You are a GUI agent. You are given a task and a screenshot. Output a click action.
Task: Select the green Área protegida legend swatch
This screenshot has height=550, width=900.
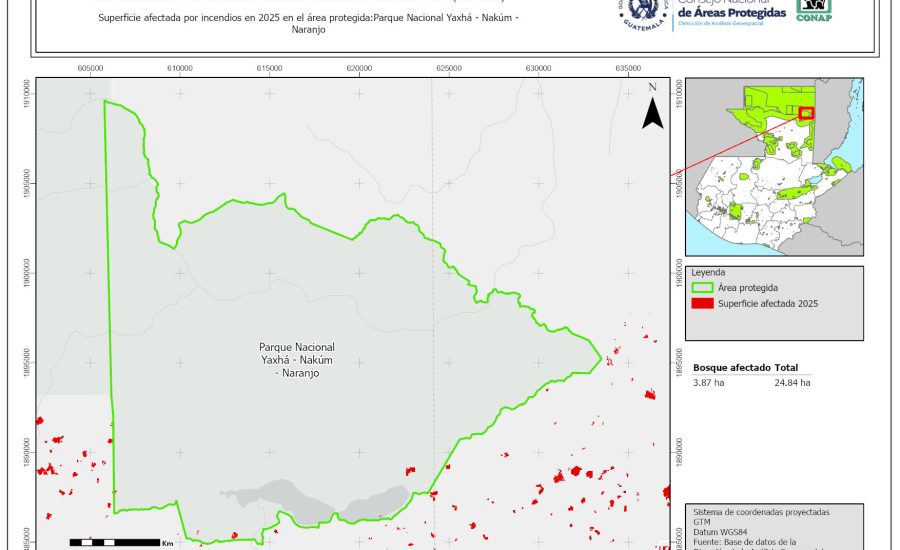(704, 288)
